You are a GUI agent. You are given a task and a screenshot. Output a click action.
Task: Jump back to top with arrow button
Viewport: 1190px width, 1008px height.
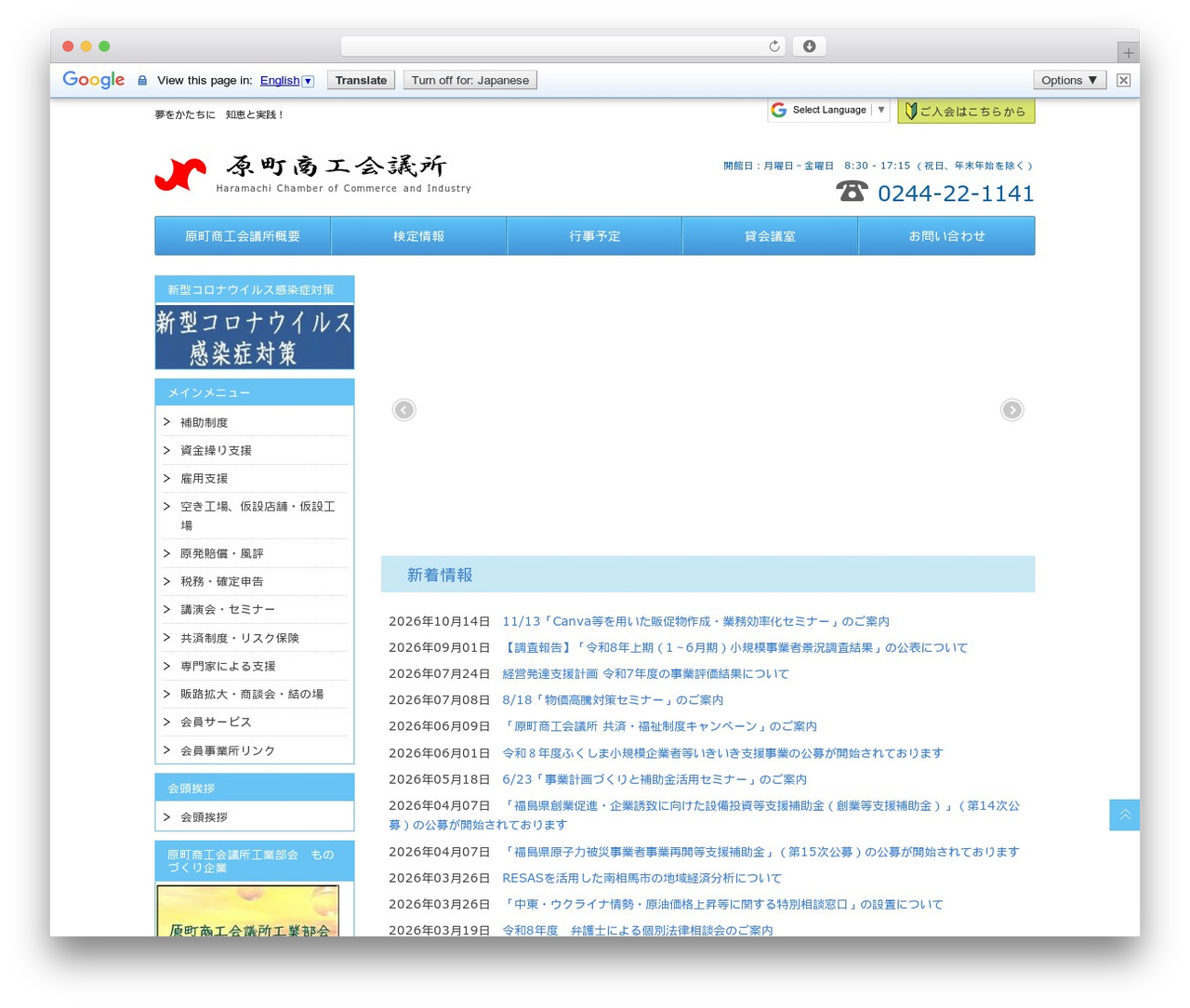pos(1124,815)
